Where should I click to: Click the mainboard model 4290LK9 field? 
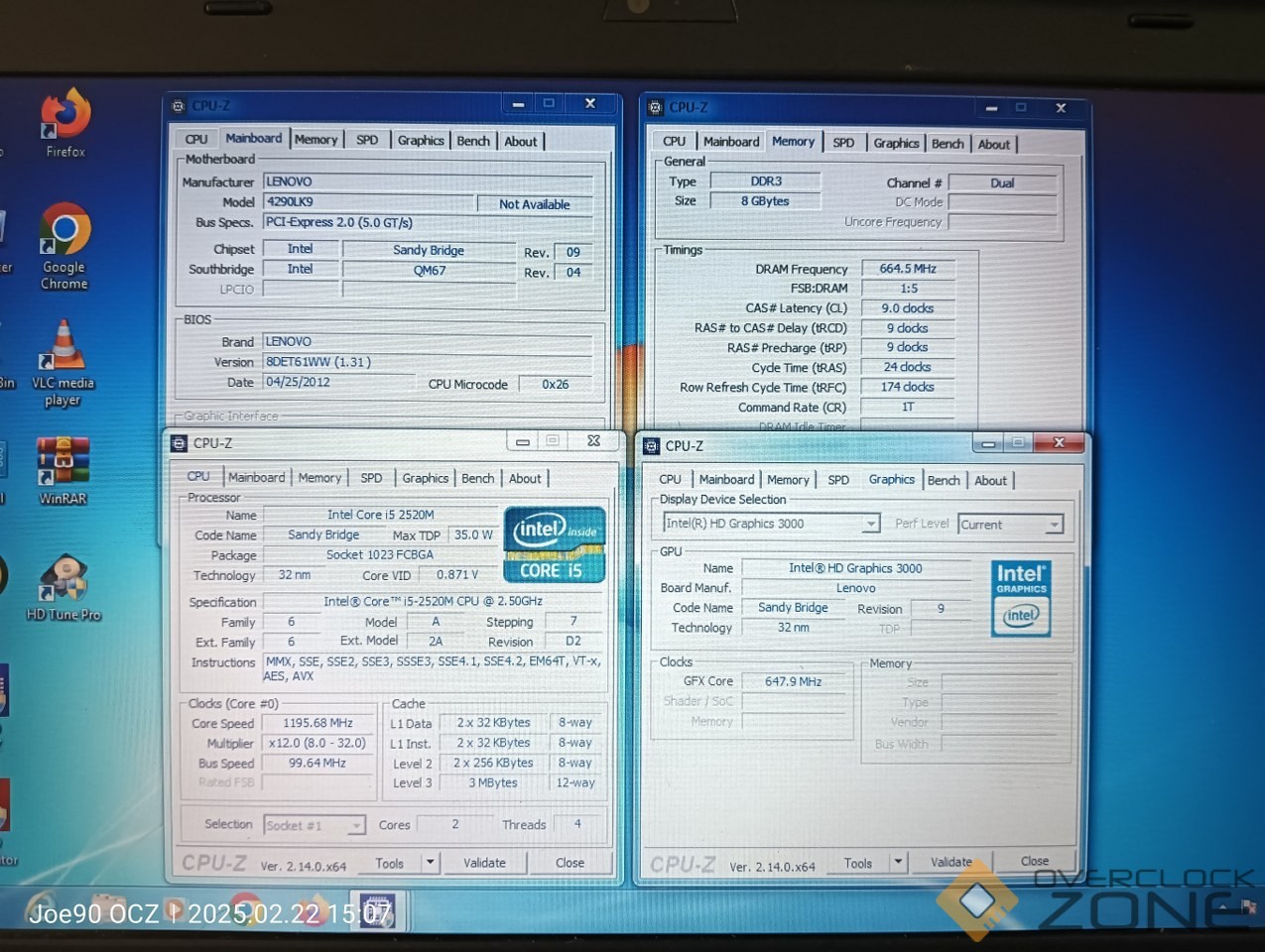click(367, 202)
